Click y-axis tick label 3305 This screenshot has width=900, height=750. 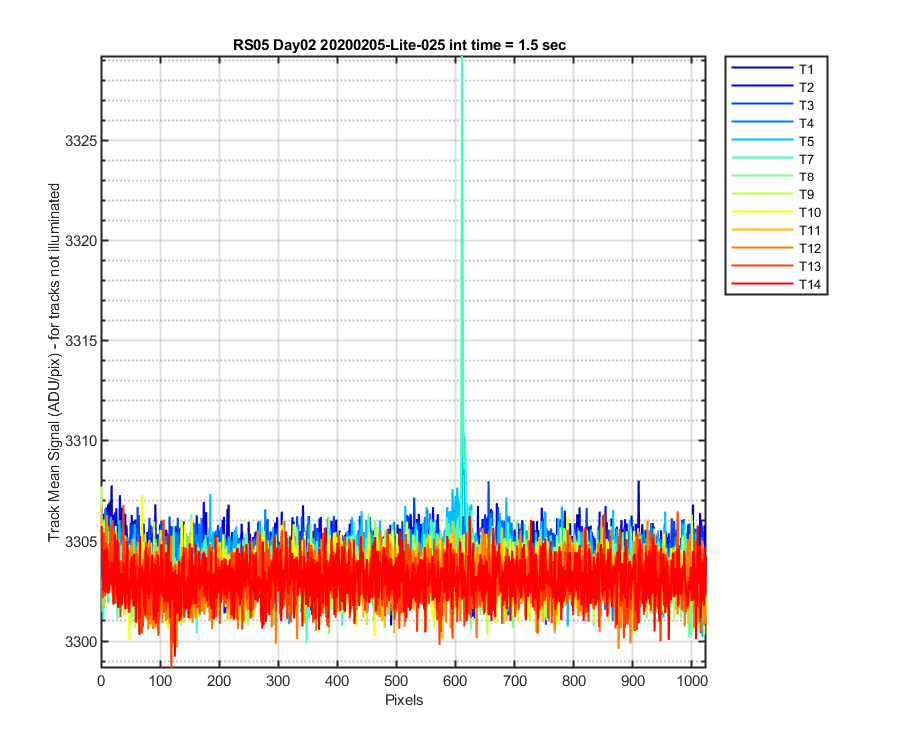coord(81,542)
